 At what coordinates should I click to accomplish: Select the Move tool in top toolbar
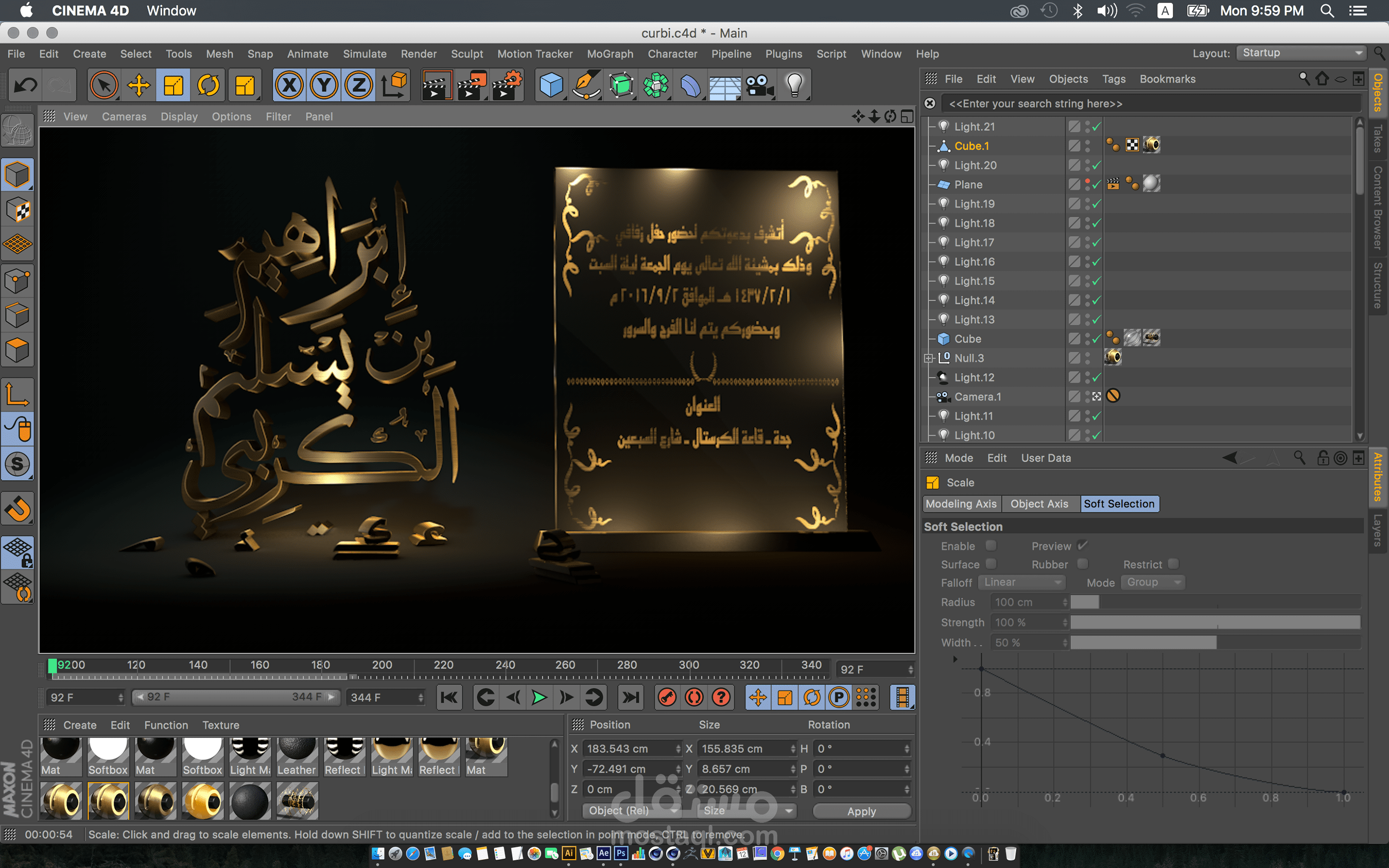pyautogui.click(x=138, y=85)
